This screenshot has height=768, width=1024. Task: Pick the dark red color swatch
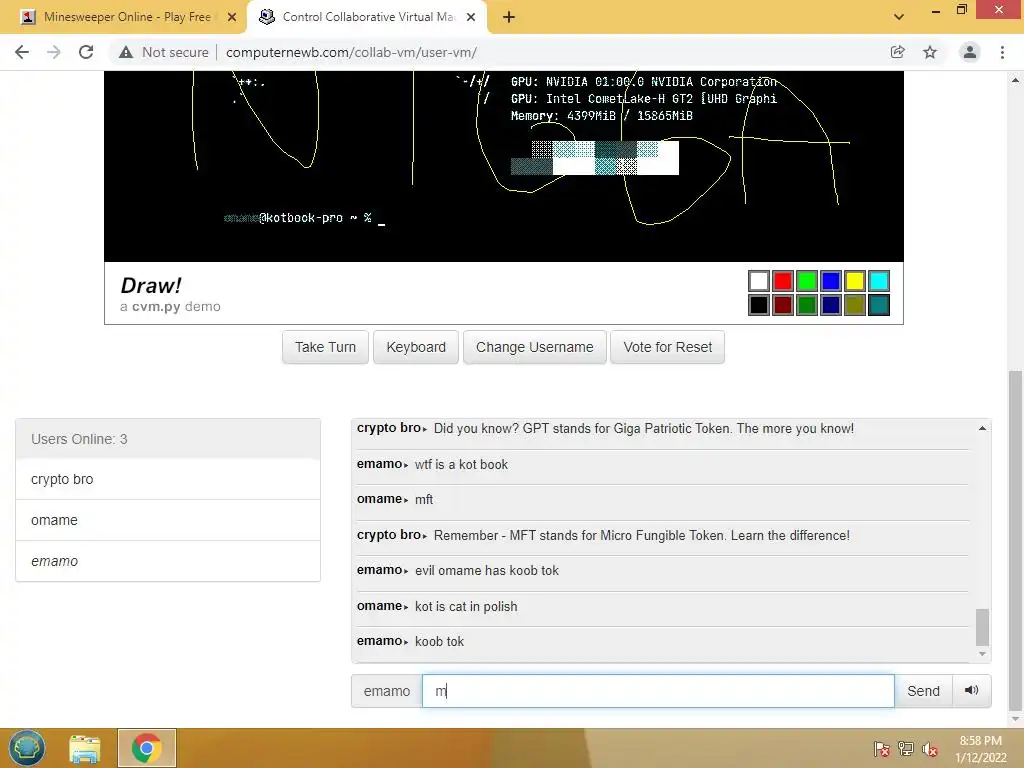tap(783, 305)
